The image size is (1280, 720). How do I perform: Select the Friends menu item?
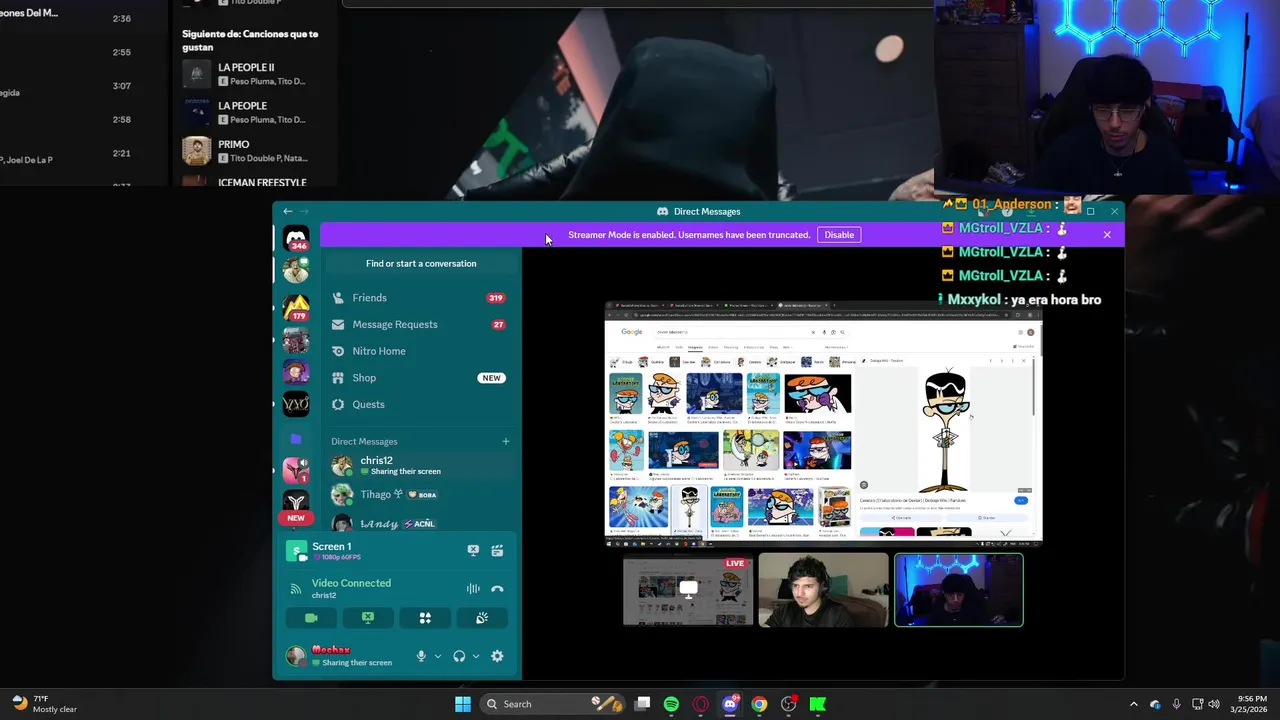click(420, 298)
